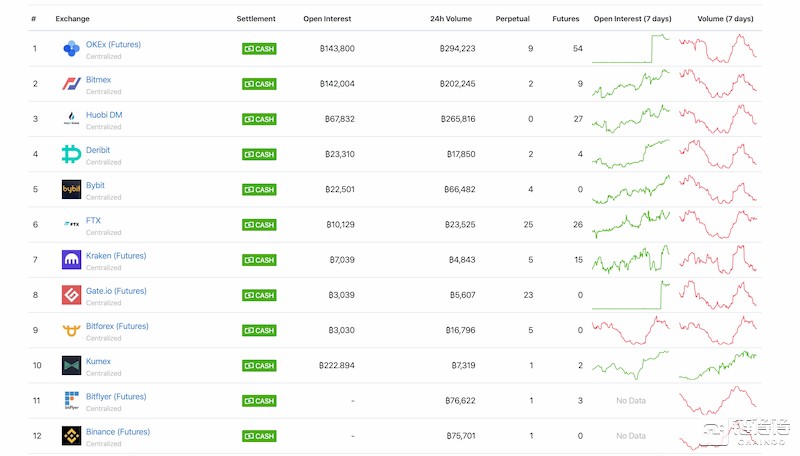View Bitmex open interest 7-day sparkline

pos(630,84)
